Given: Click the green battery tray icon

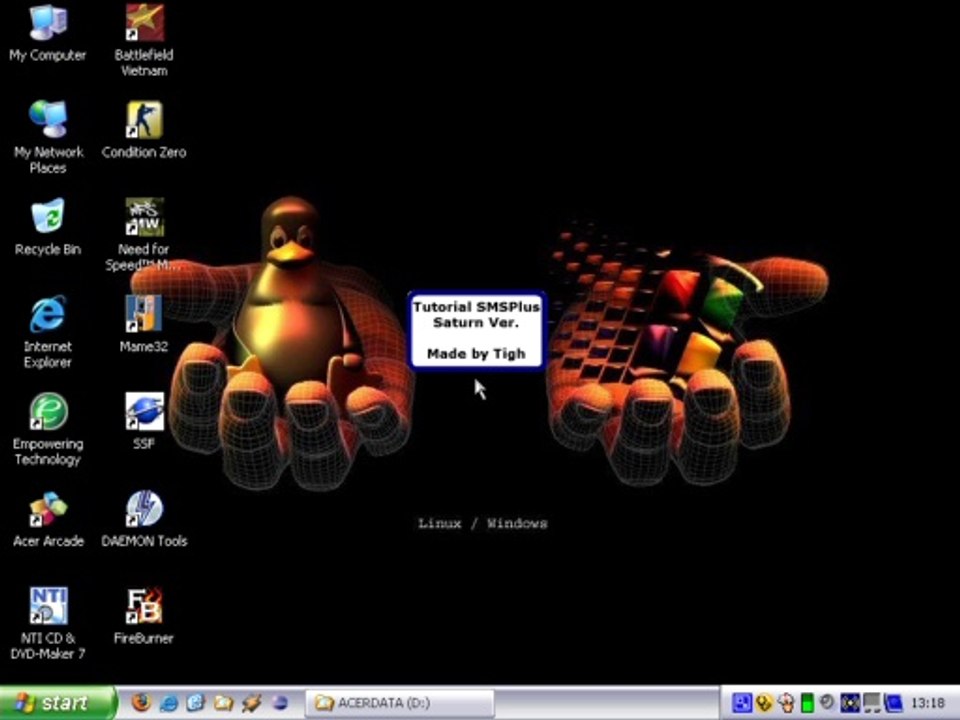Looking at the screenshot, I should click(808, 703).
